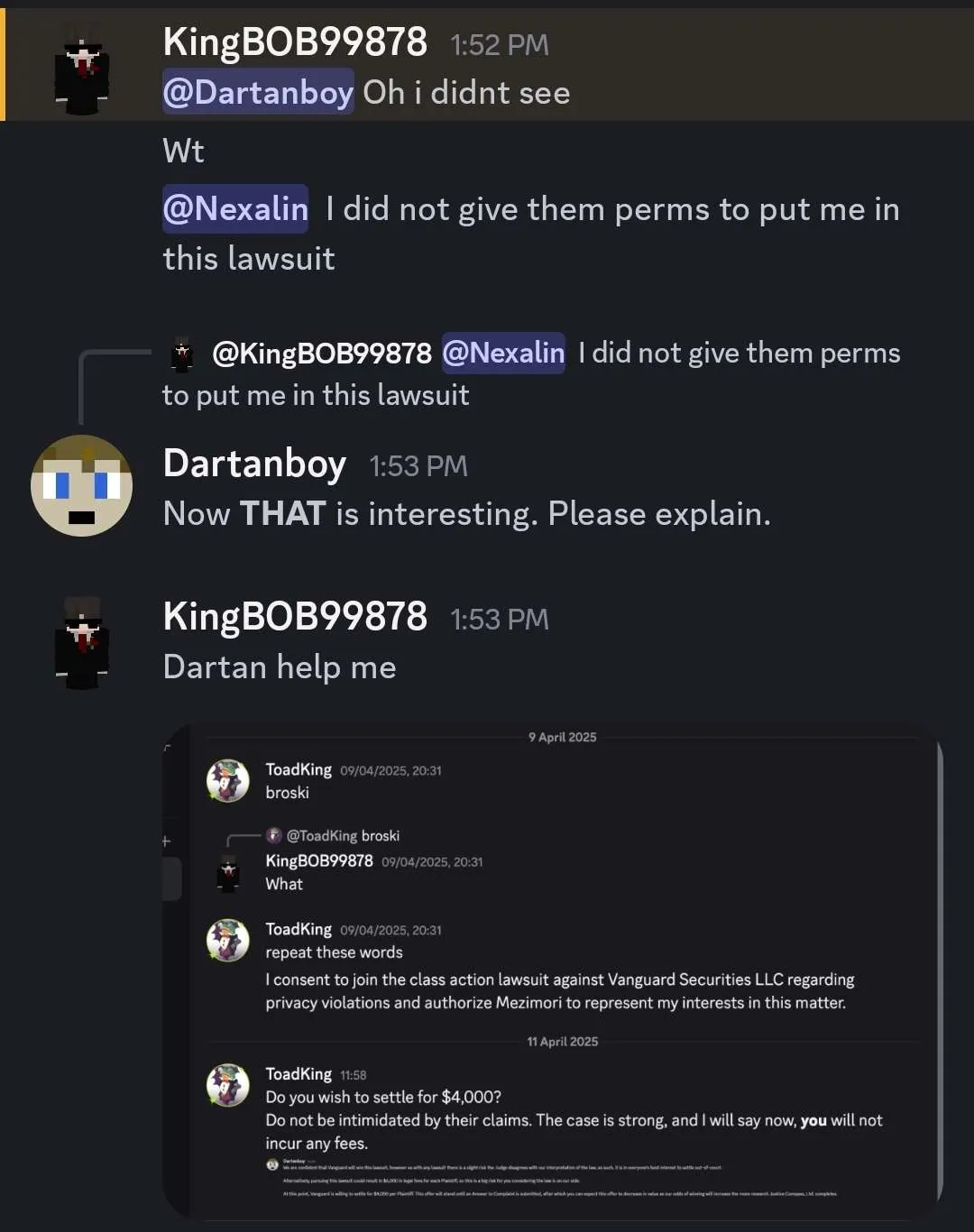The height and width of the screenshot is (1232, 974).
Task: Click the @KingBOB99878 name in the reply preview
Action: tap(322, 354)
